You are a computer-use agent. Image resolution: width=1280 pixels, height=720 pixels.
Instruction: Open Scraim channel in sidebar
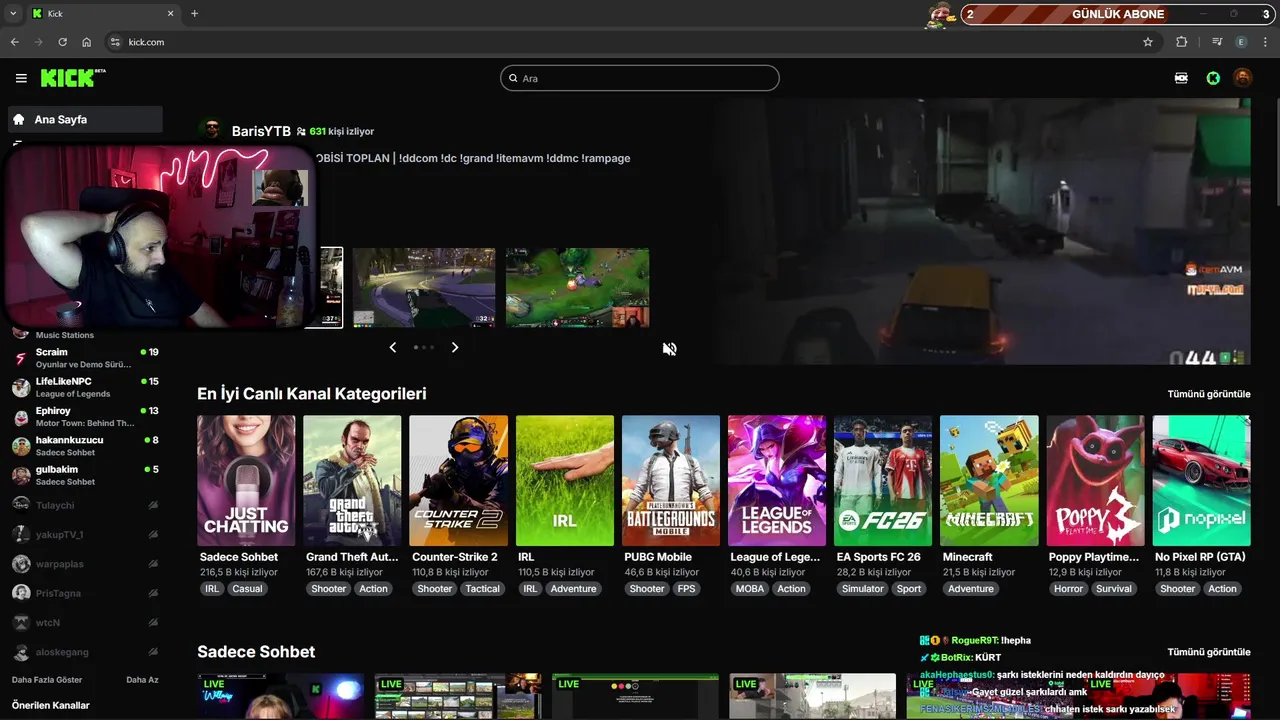click(x=85, y=358)
